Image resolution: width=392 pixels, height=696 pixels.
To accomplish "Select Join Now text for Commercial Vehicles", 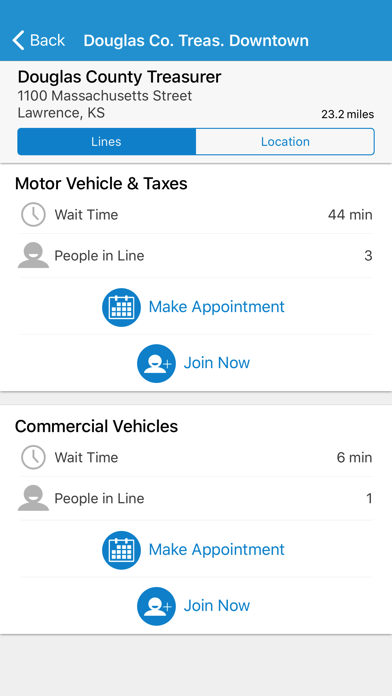I will [x=217, y=605].
